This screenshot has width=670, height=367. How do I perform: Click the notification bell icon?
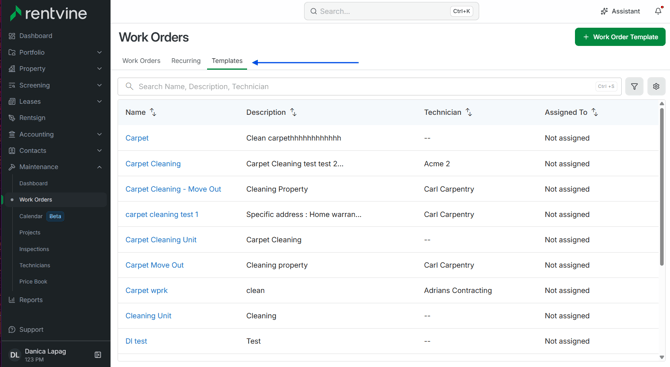pyautogui.click(x=658, y=11)
